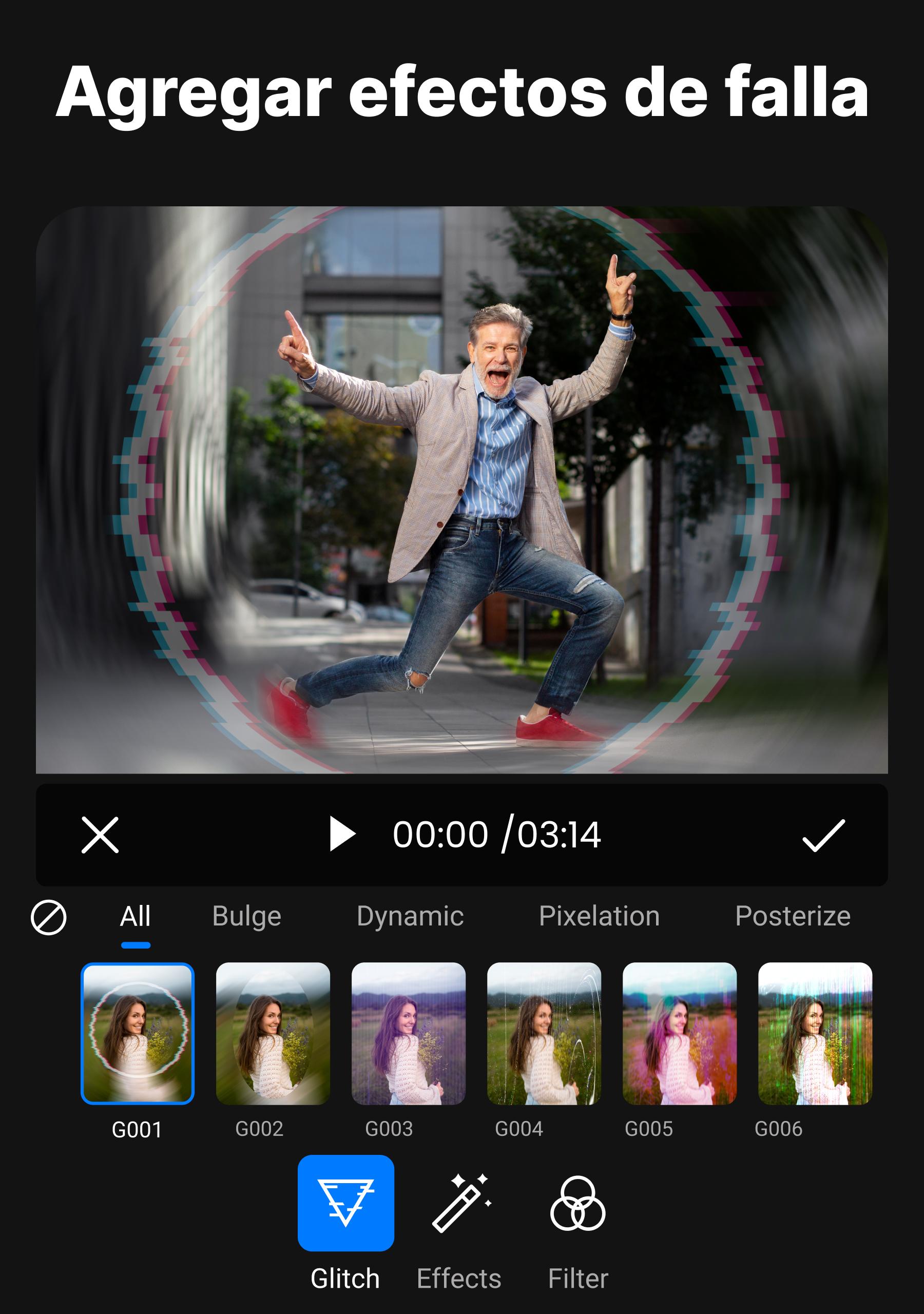
Task: Remove effect using the no-effect circle icon
Action: 49,917
